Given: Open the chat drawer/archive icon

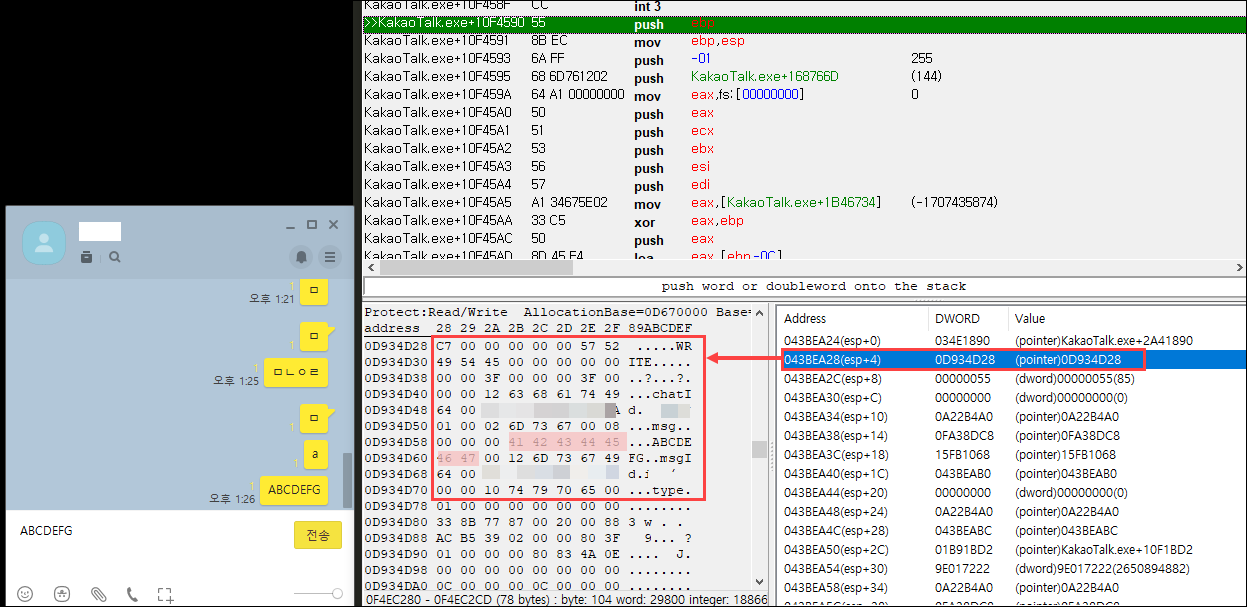Looking at the screenshot, I should [x=87, y=257].
